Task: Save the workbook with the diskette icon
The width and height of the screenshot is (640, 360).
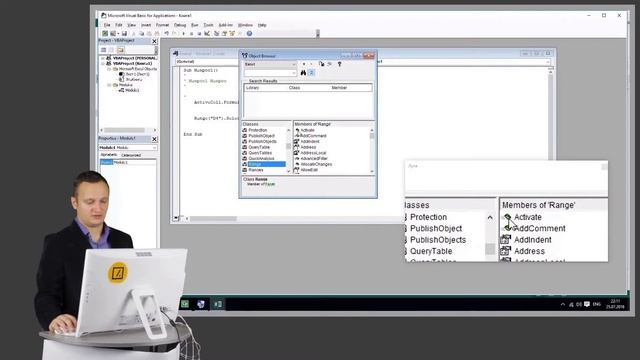Action: pyautogui.click(x=124, y=33)
